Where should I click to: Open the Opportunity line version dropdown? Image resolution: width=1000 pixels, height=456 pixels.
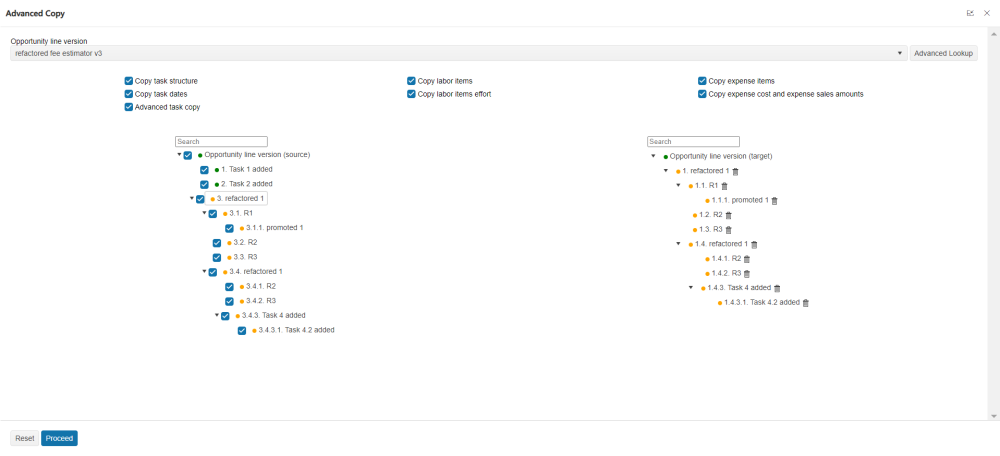902,53
